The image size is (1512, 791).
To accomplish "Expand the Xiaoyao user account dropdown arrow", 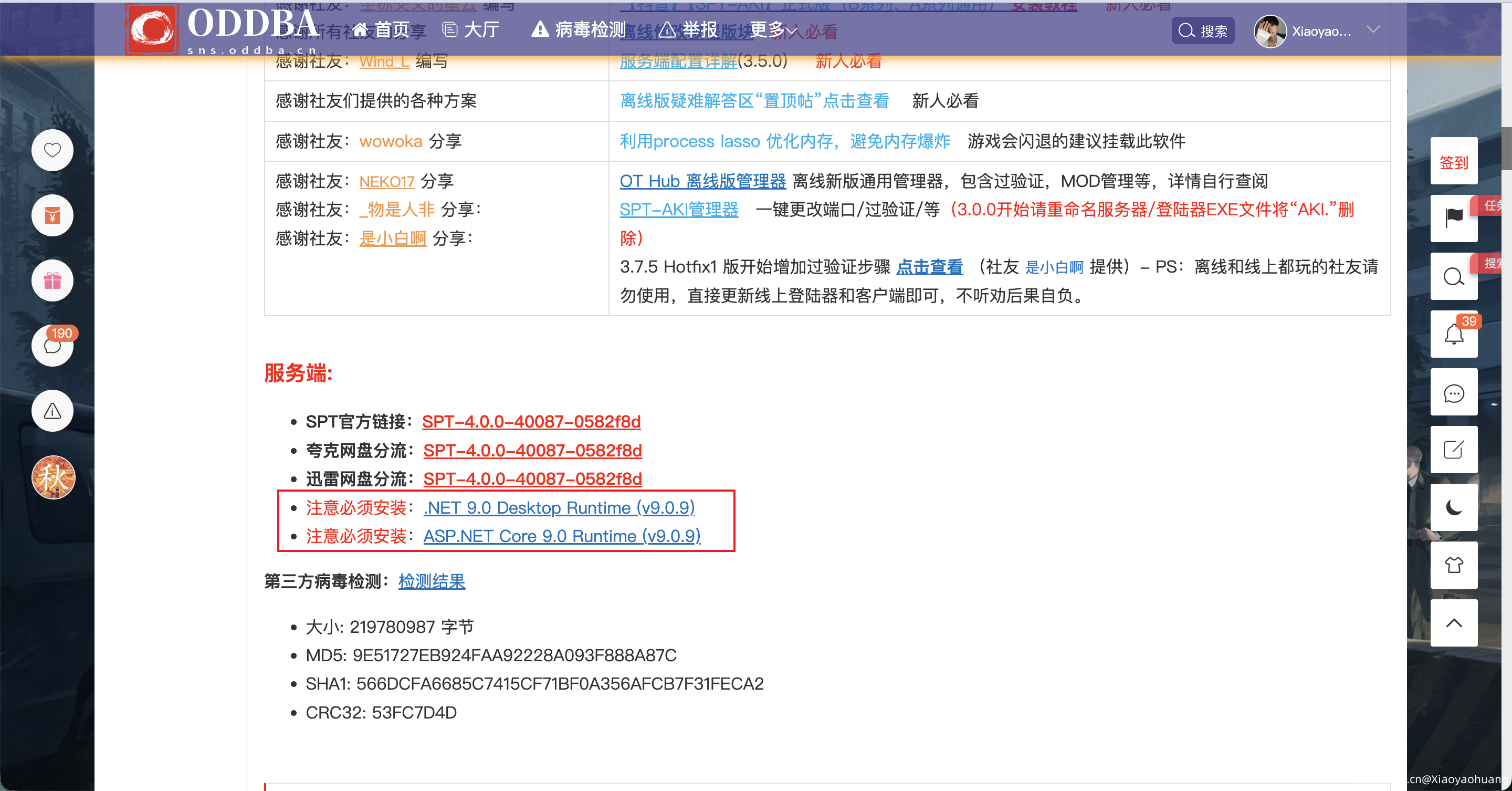I will pos(1372,30).
